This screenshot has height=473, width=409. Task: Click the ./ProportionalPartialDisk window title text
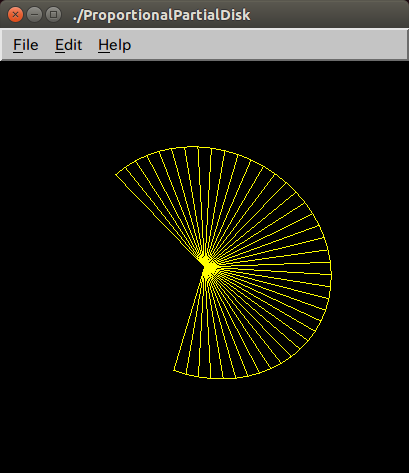161,15
